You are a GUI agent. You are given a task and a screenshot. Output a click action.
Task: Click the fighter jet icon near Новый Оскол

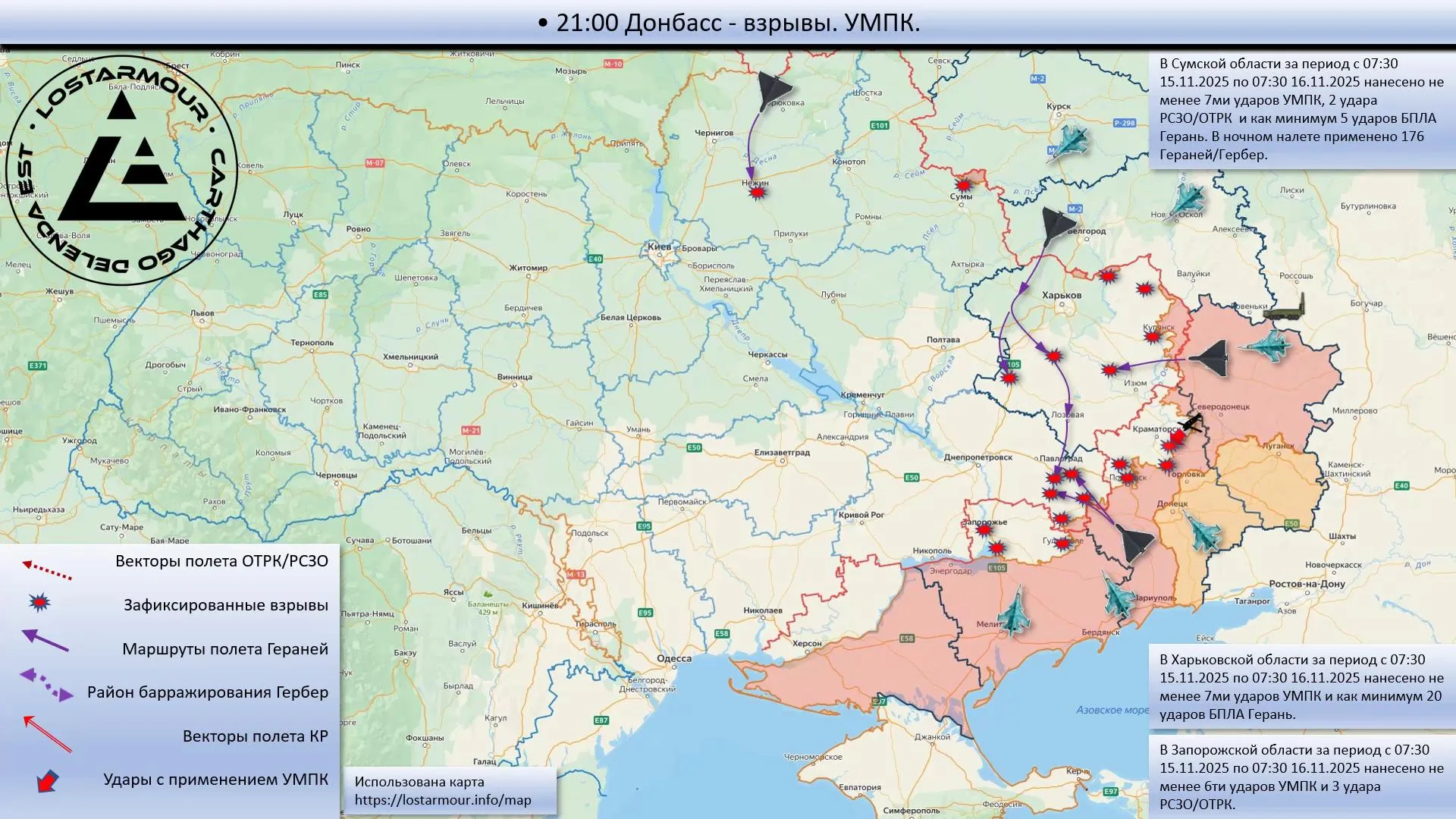coord(1187,200)
